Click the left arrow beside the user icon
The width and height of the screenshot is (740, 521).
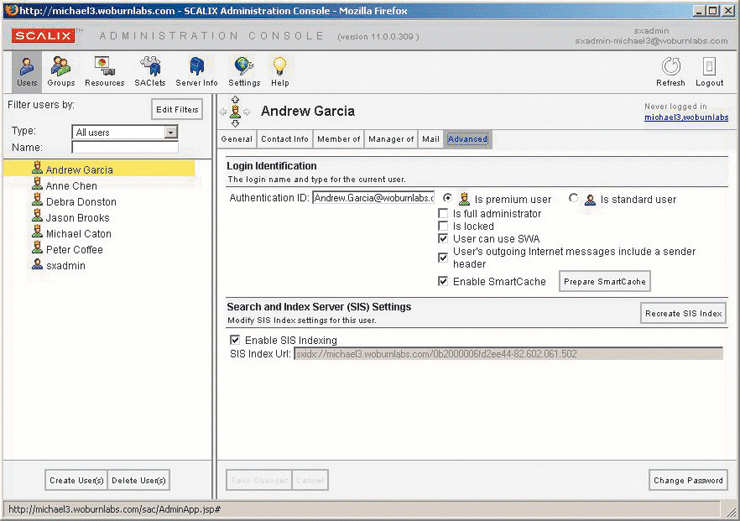pos(223,112)
